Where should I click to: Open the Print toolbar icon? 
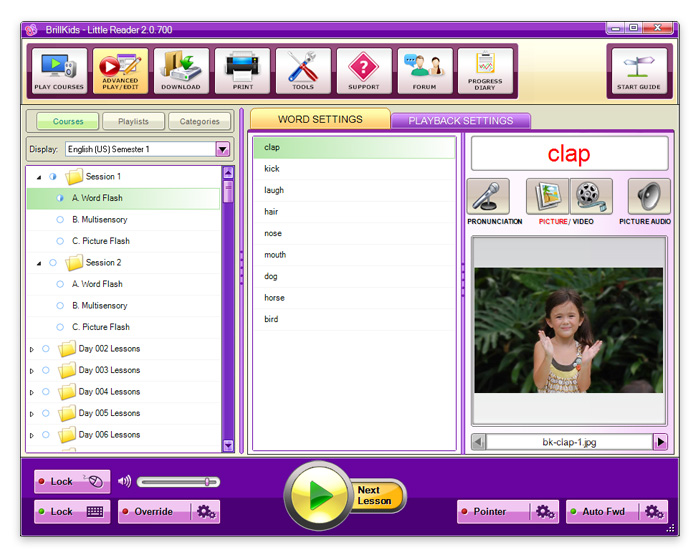[242, 71]
